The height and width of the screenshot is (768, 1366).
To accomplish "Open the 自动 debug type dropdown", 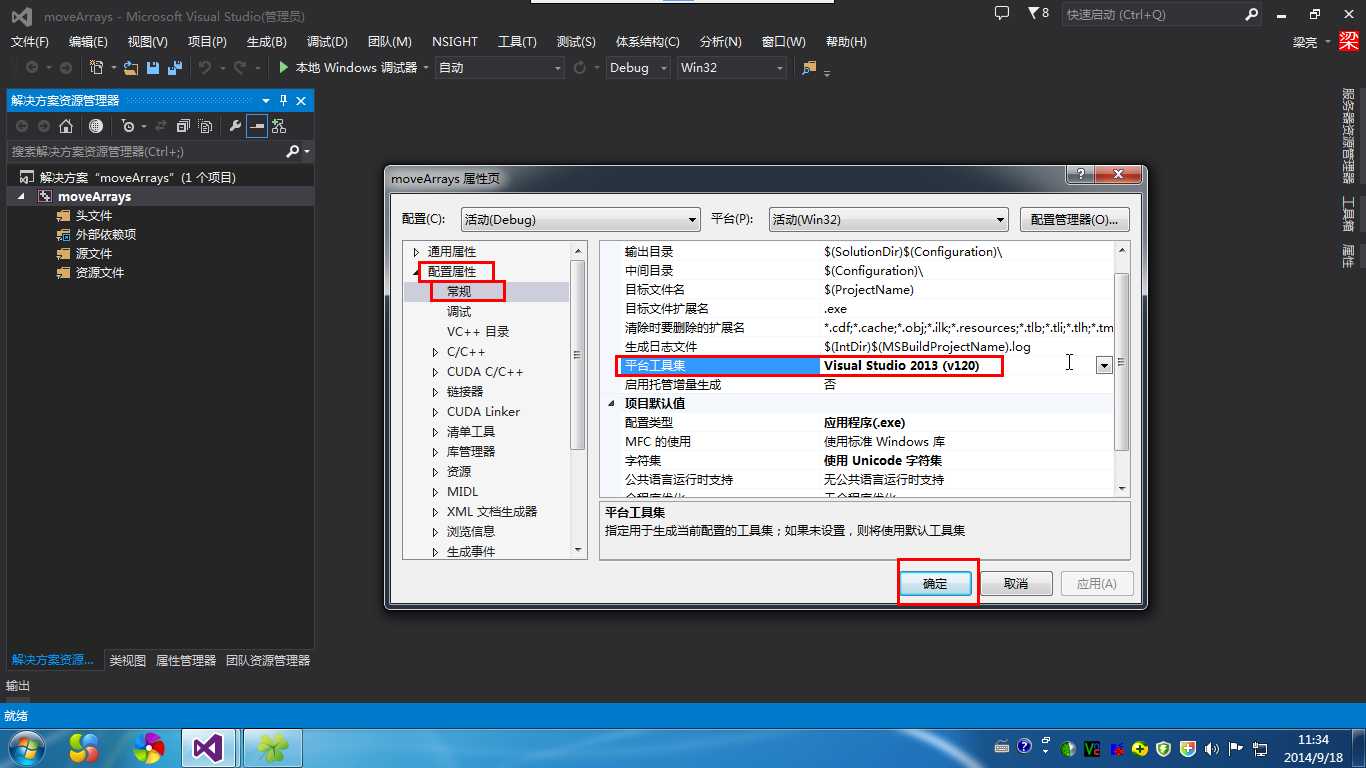I will click(501, 67).
